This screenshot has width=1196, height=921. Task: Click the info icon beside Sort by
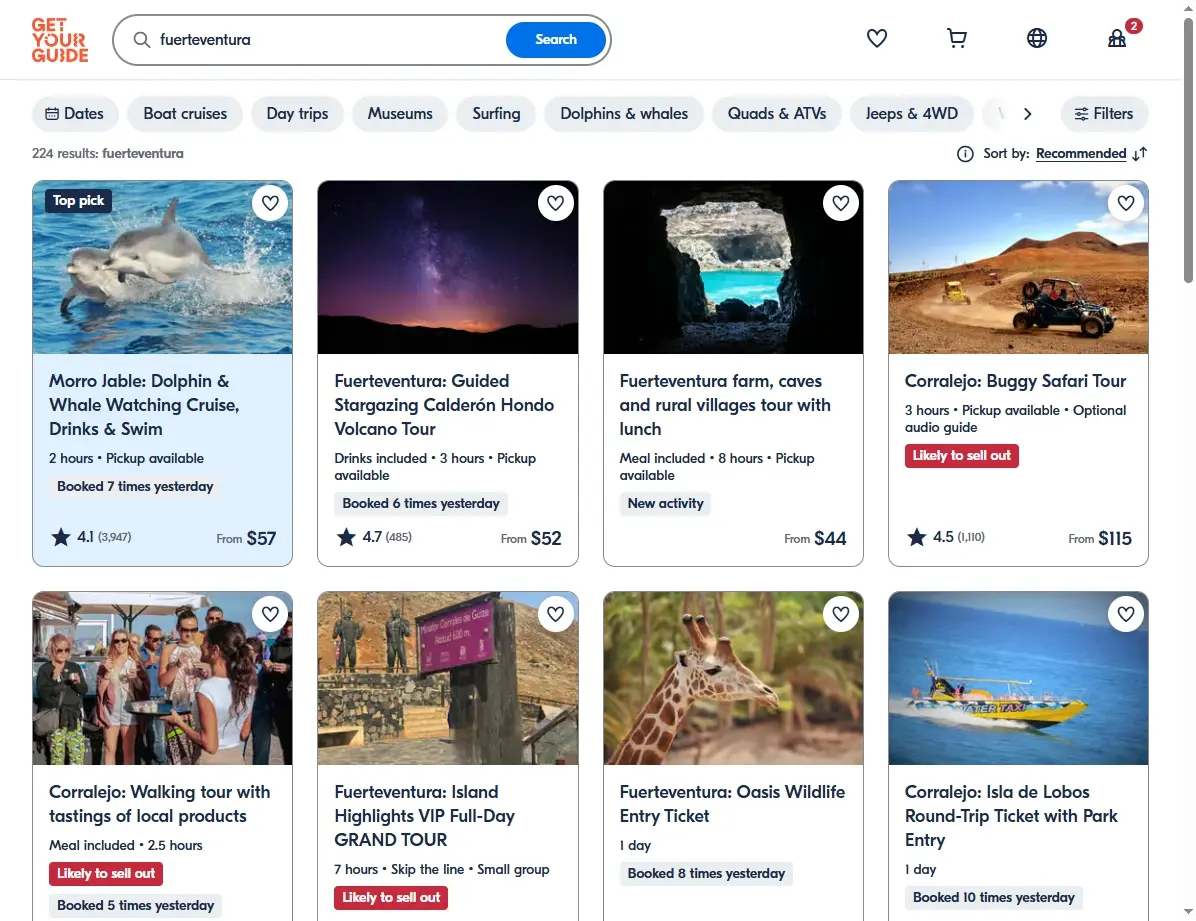coord(965,154)
